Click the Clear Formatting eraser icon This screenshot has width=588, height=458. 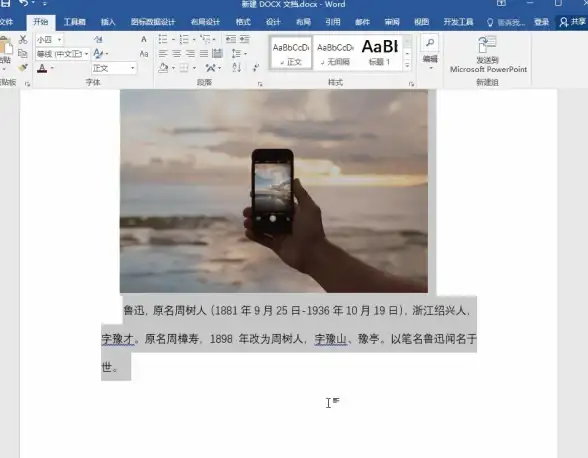[x=98, y=39]
